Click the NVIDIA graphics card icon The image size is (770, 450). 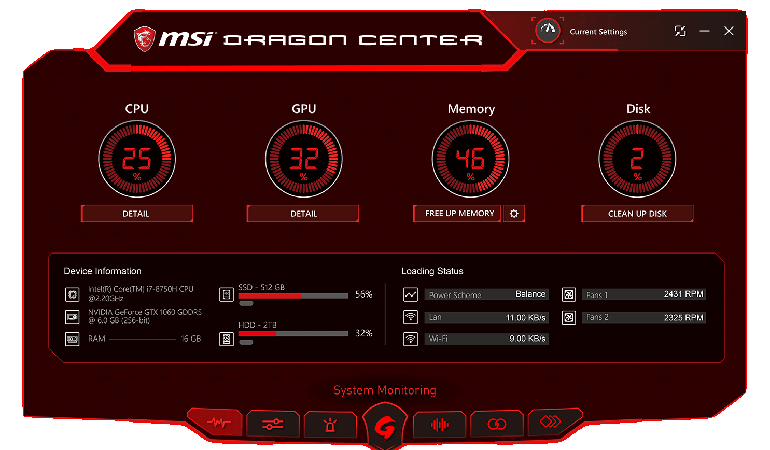coord(72,317)
